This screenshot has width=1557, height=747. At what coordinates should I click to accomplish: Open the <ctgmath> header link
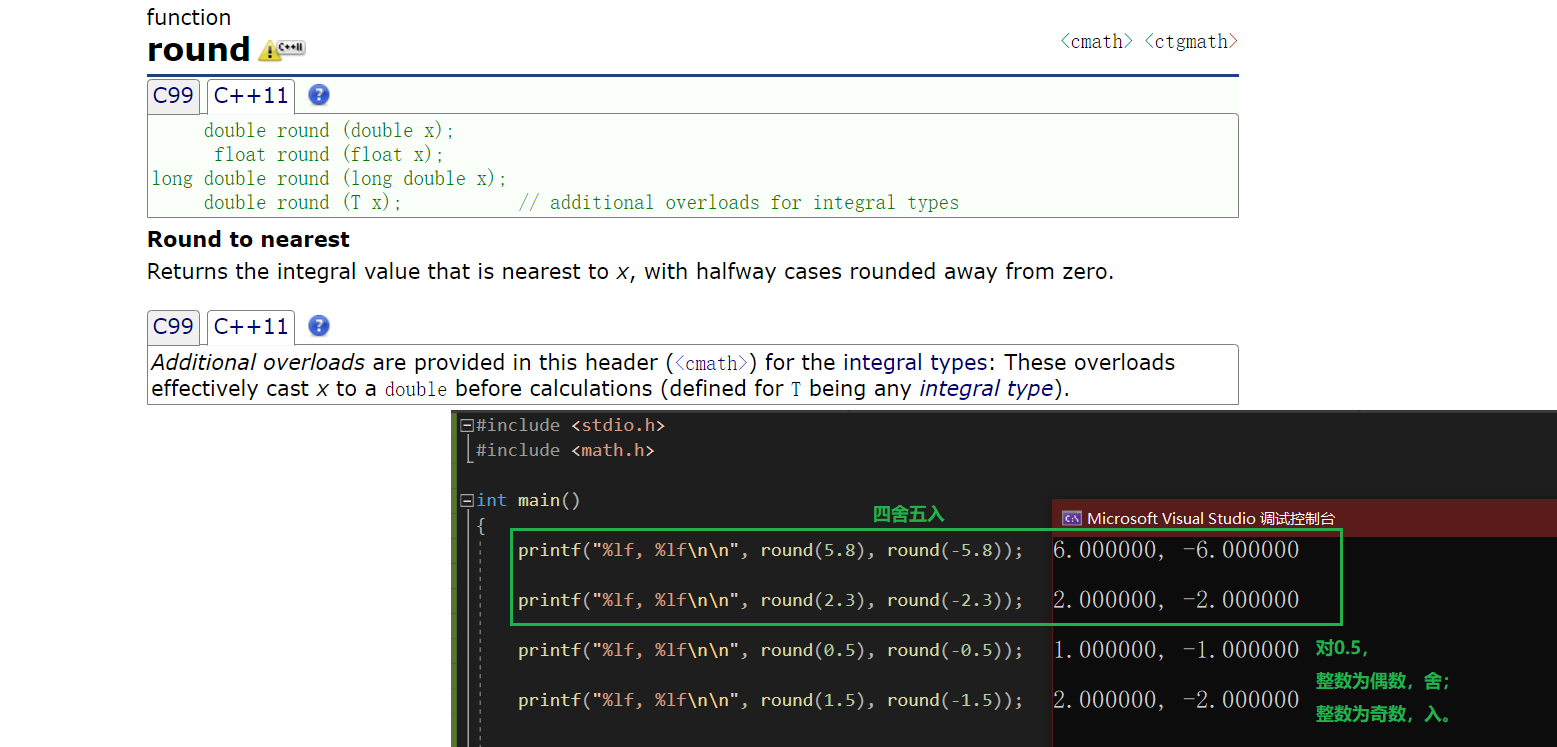point(1191,41)
